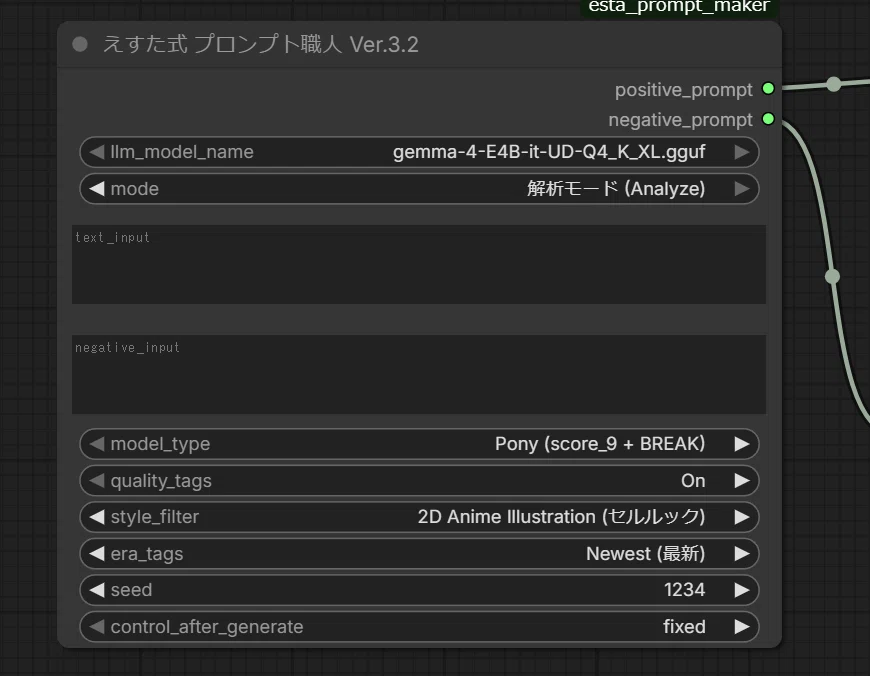
Task: Click quality_tags right arrow
Action: 742,481
